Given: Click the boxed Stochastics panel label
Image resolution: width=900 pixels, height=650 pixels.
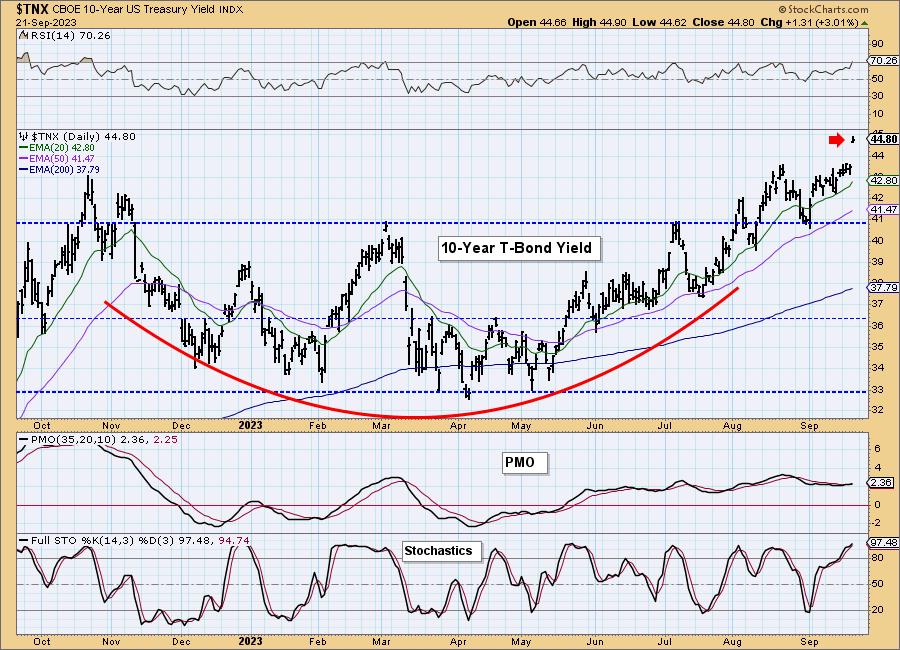Looking at the screenshot, I should click(x=441, y=551).
